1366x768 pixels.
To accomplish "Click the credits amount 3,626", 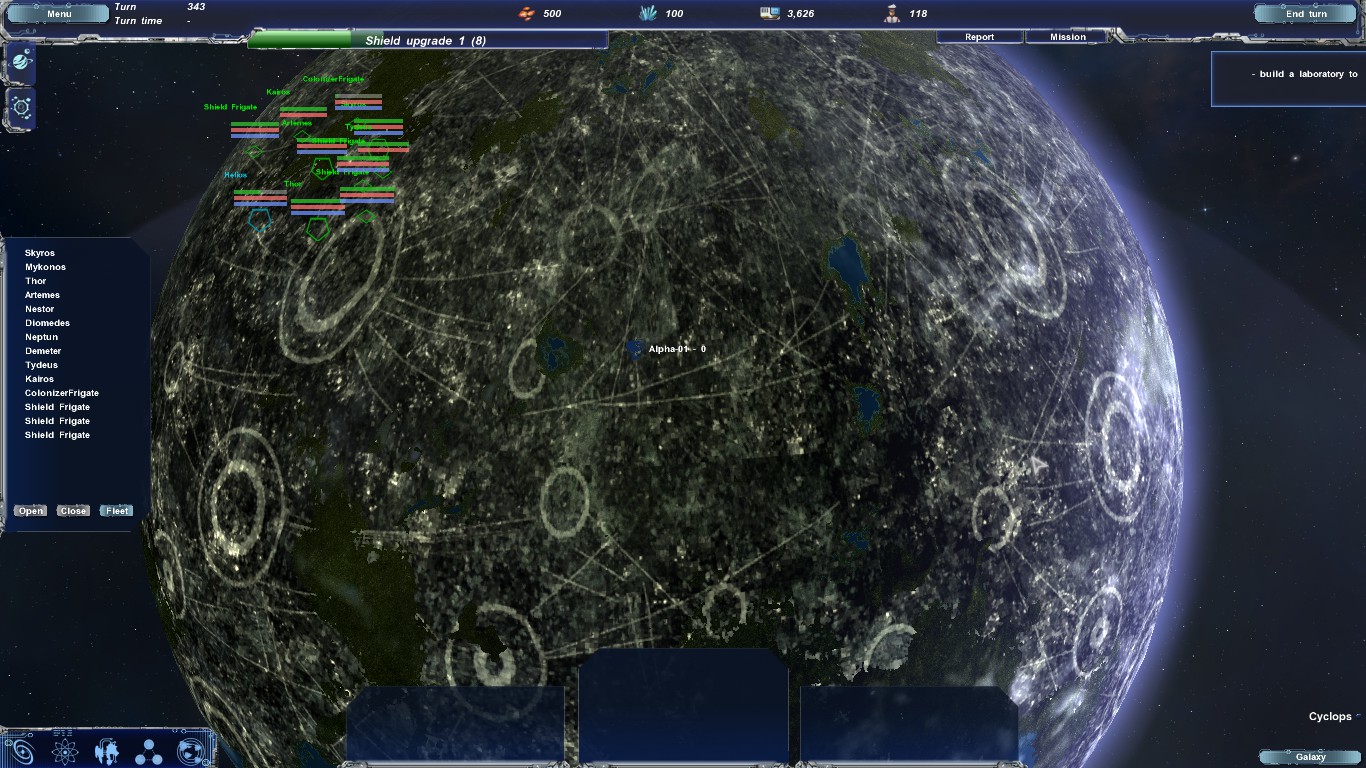I will coord(801,14).
